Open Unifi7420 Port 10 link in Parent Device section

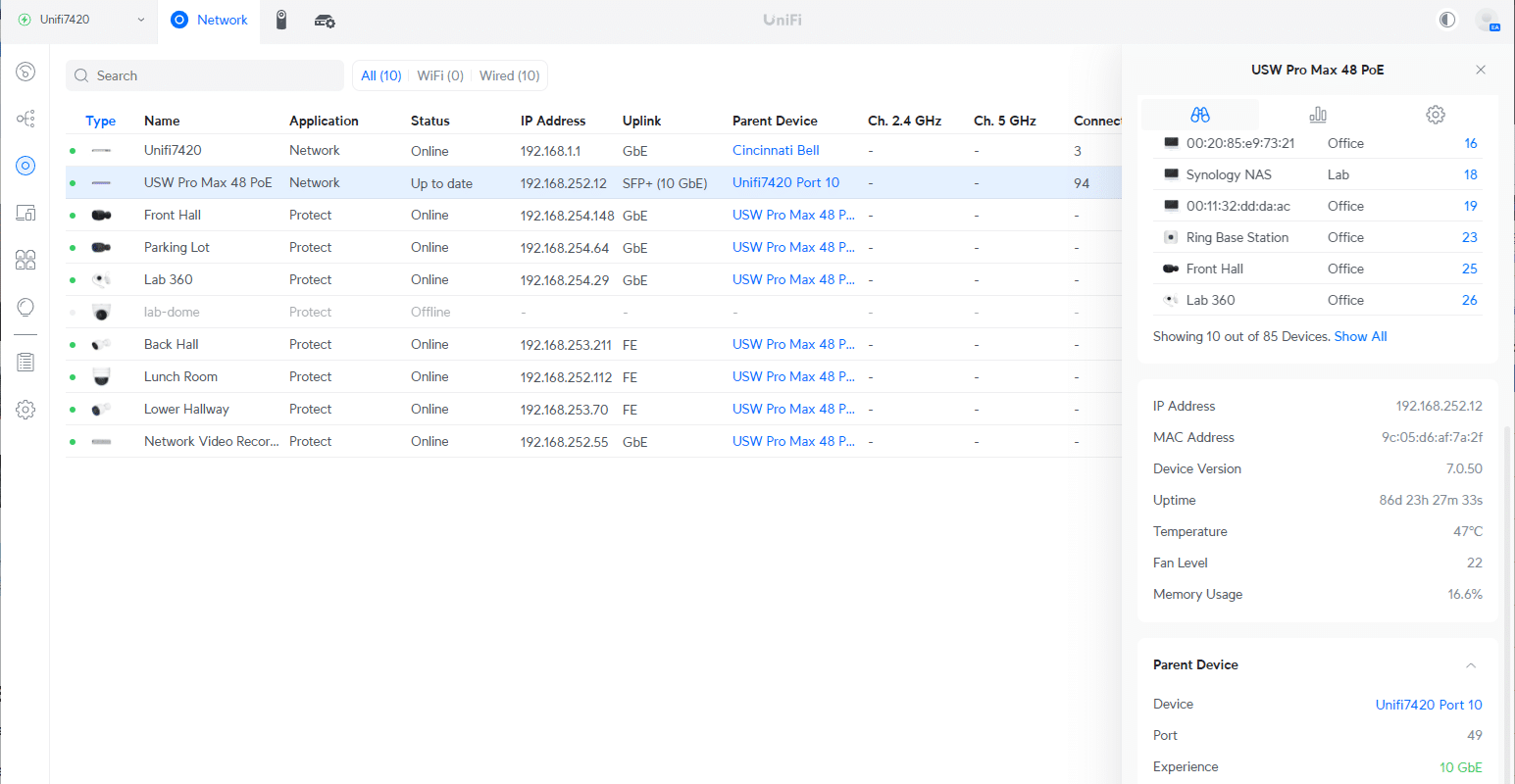[1429, 705]
